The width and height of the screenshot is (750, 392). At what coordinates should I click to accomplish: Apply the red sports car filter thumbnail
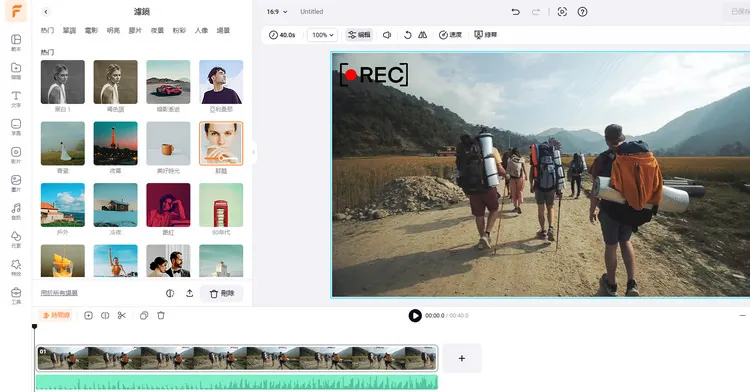(x=168, y=82)
